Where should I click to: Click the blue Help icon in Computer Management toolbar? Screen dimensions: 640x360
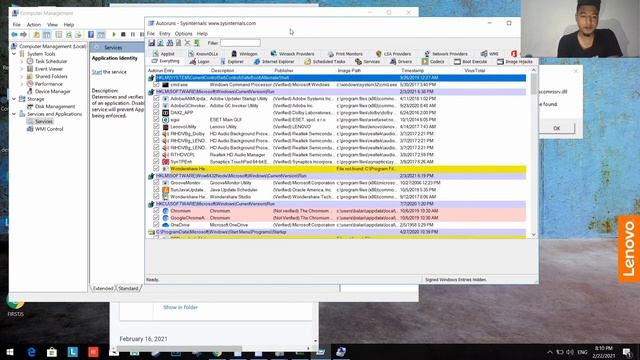tap(91, 35)
